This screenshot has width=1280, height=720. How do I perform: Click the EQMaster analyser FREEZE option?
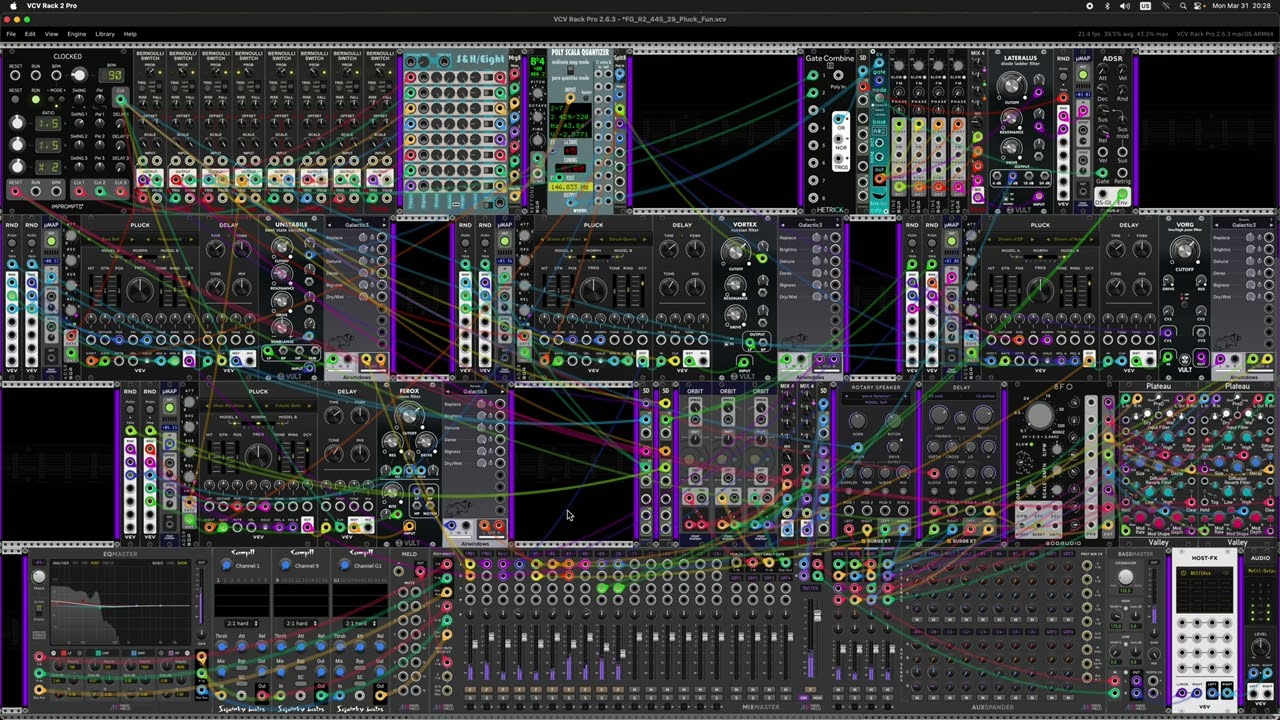pos(108,563)
